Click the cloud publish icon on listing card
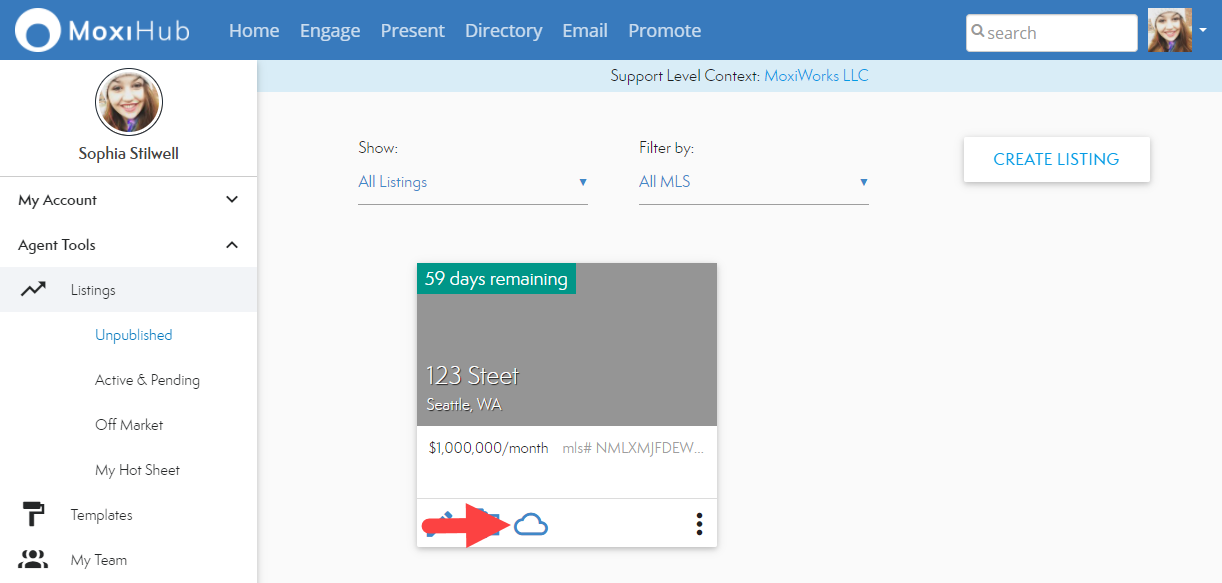Image resolution: width=1222 pixels, height=583 pixels. tap(531, 524)
